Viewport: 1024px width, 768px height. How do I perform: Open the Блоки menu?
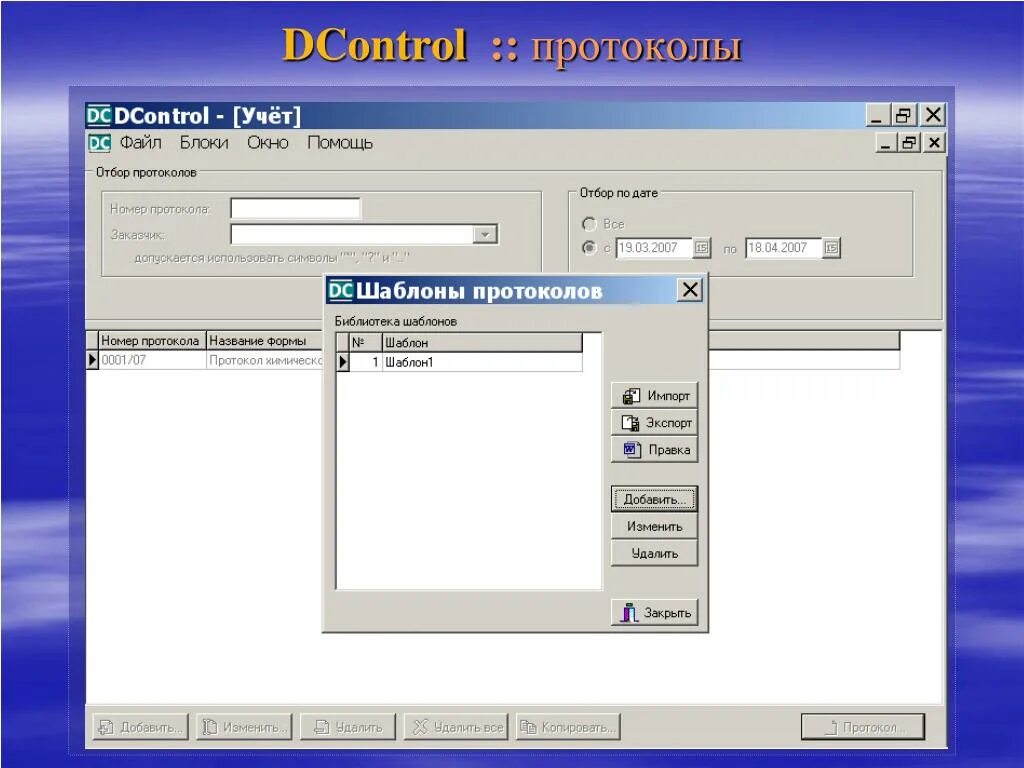point(204,142)
